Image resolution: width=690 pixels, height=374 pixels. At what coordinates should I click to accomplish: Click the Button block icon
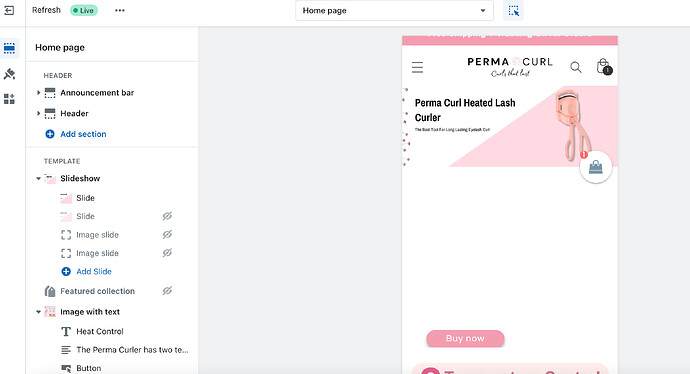pos(66,368)
